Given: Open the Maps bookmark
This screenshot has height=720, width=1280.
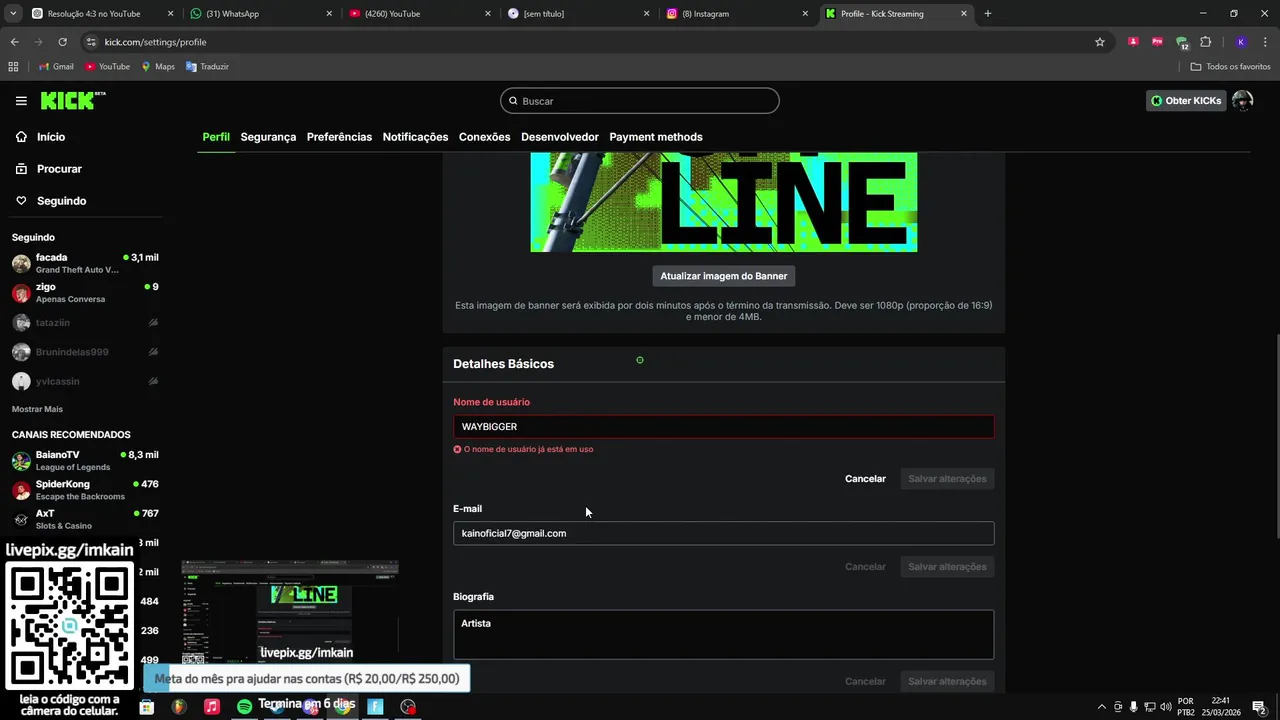Looking at the screenshot, I should 158,67.
